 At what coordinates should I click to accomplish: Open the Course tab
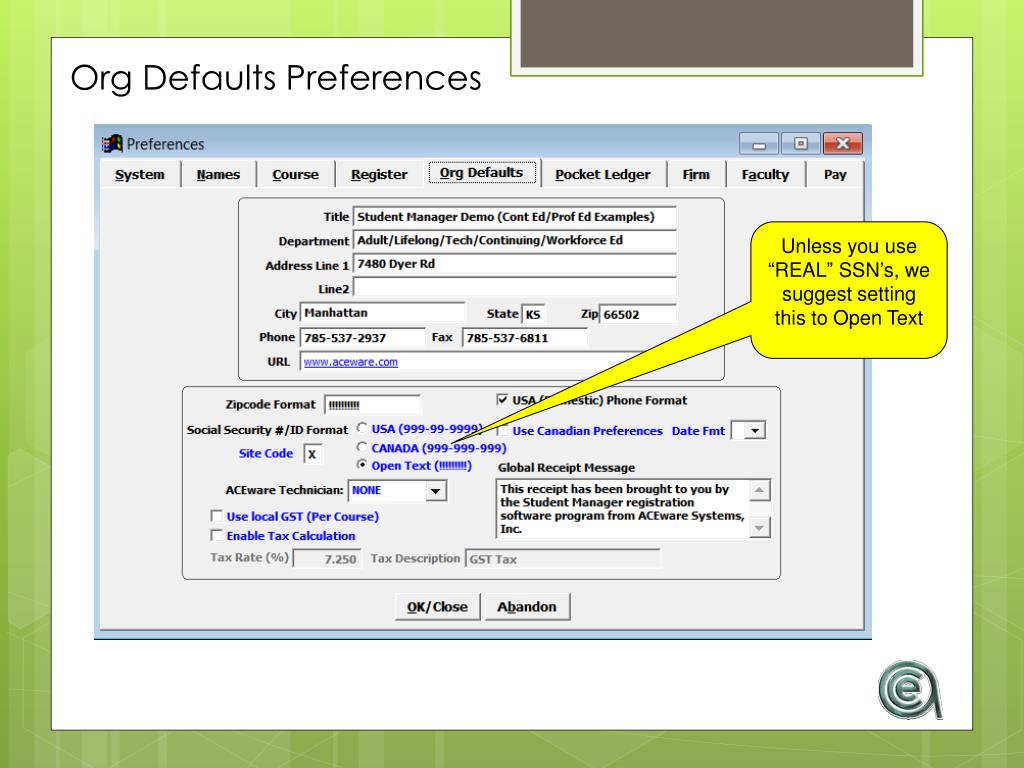295,174
